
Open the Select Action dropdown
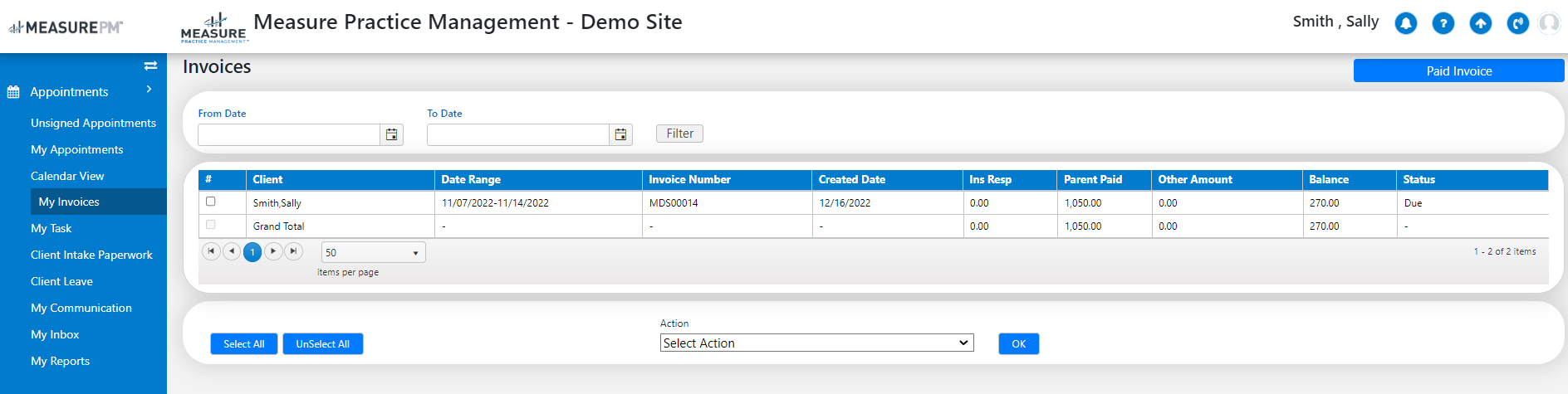817,343
